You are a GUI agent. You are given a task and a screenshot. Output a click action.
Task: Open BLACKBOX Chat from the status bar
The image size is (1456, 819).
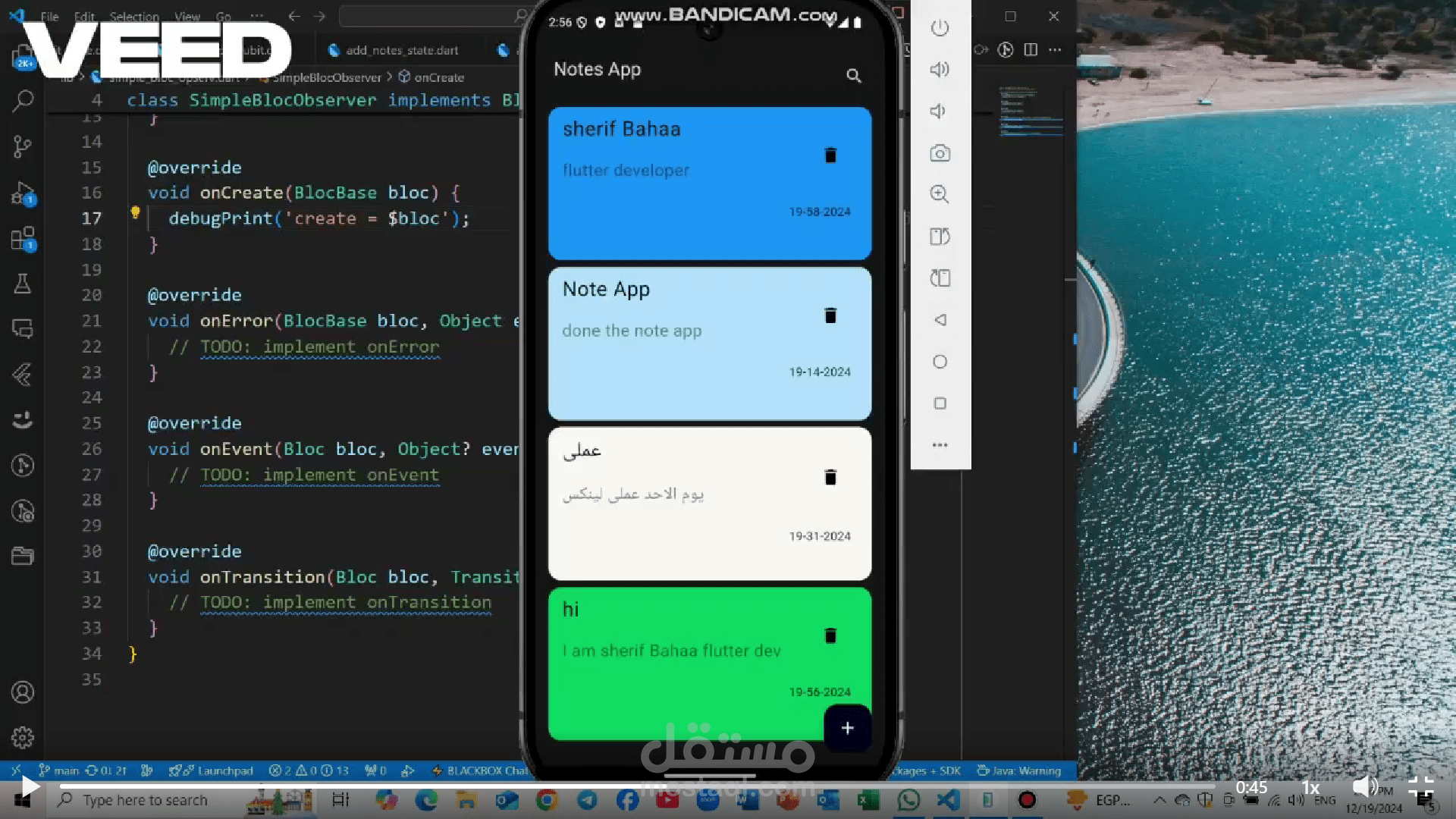[483, 770]
